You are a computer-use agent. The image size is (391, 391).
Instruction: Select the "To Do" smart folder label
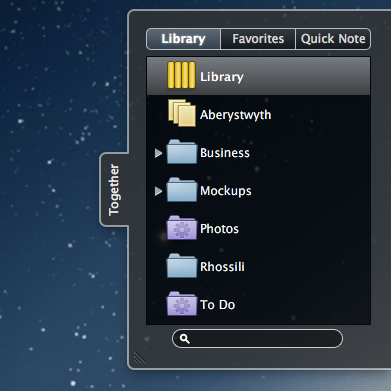click(x=218, y=305)
